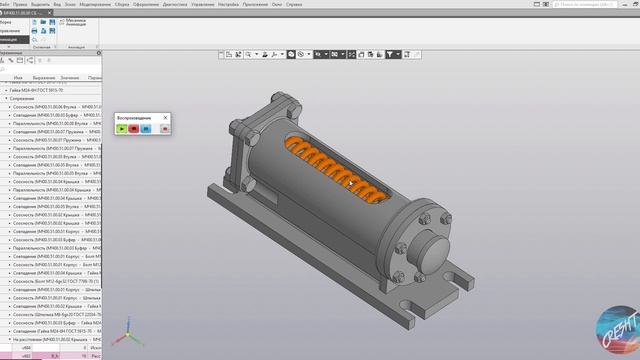Collapse the На расстоянии 02 Крышка node
The image size is (640, 360).
[10, 339]
